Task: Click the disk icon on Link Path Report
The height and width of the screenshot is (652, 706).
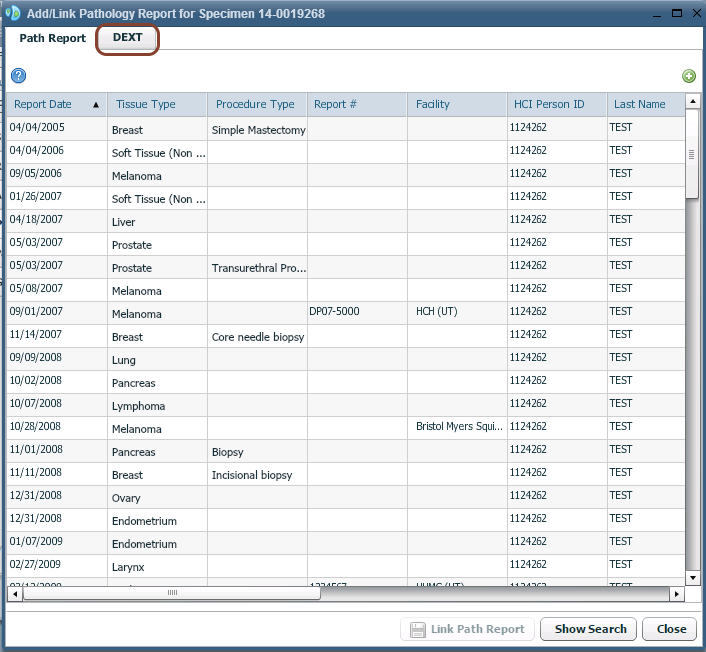Action: click(417, 629)
